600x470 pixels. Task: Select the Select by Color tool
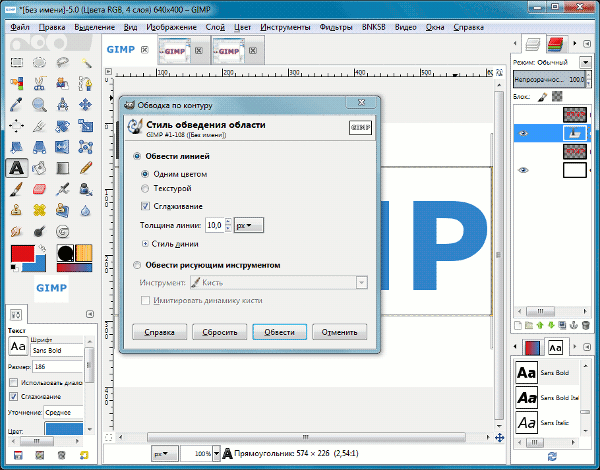coord(16,83)
